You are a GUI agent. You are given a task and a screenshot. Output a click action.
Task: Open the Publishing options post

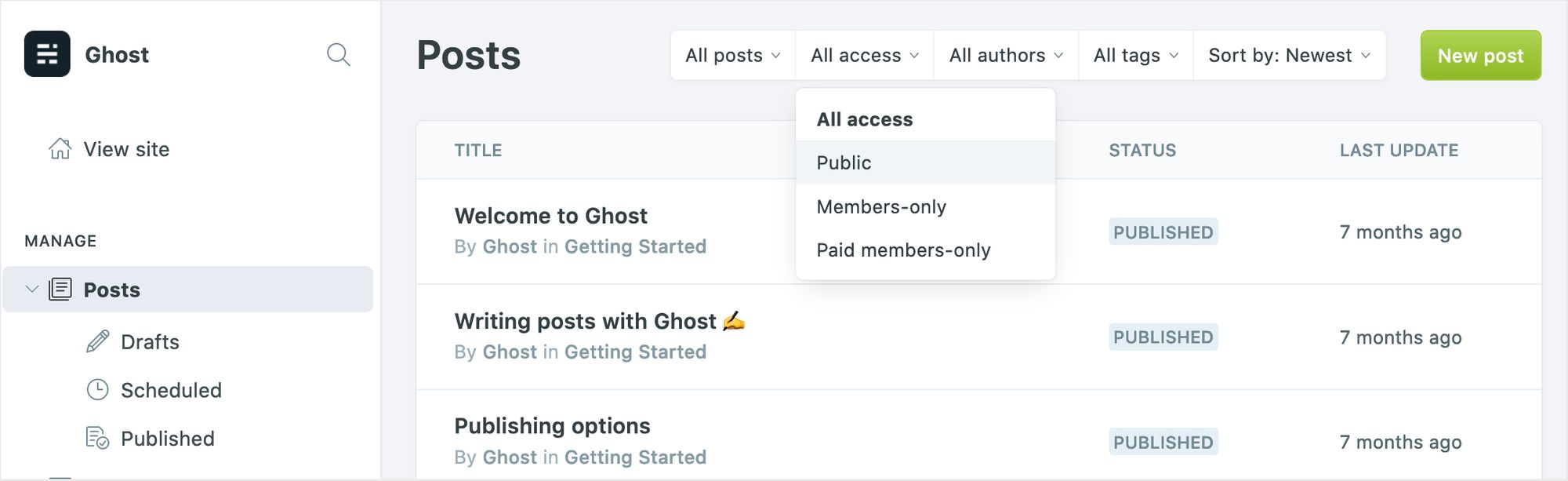[x=552, y=426]
